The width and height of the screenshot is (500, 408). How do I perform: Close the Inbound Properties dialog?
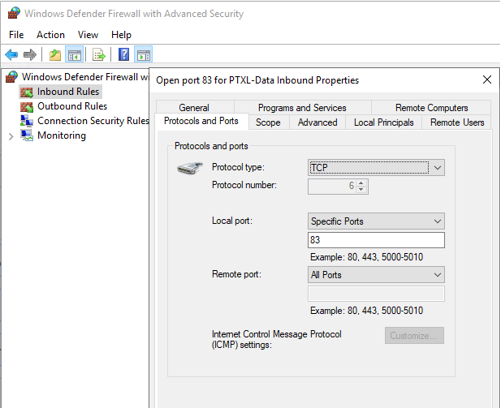pyautogui.click(x=487, y=80)
